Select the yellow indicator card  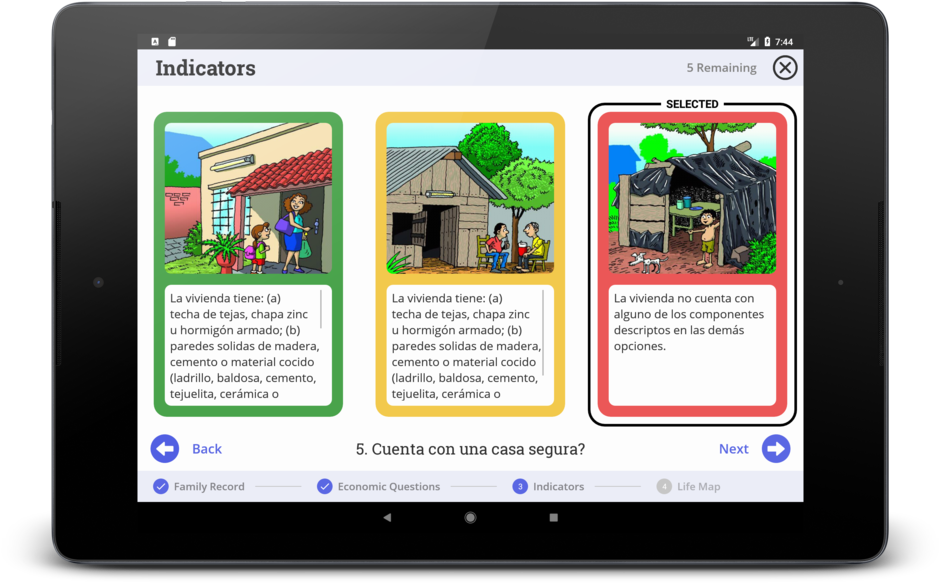pyautogui.click(x=470, y=264)
